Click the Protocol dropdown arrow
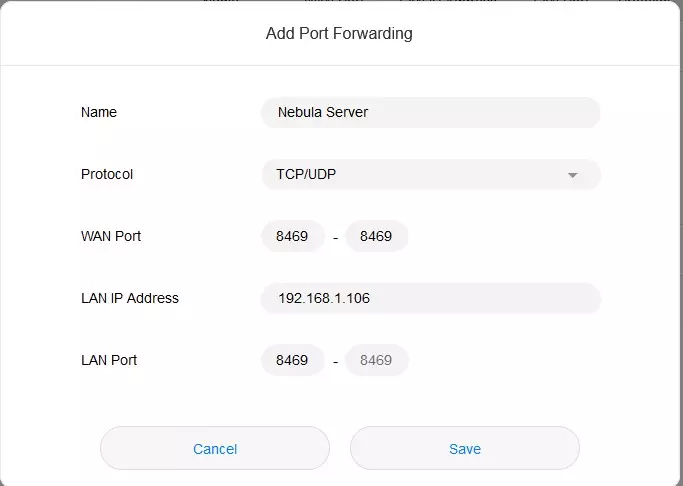The image size is (683, 486). (573, 175)
